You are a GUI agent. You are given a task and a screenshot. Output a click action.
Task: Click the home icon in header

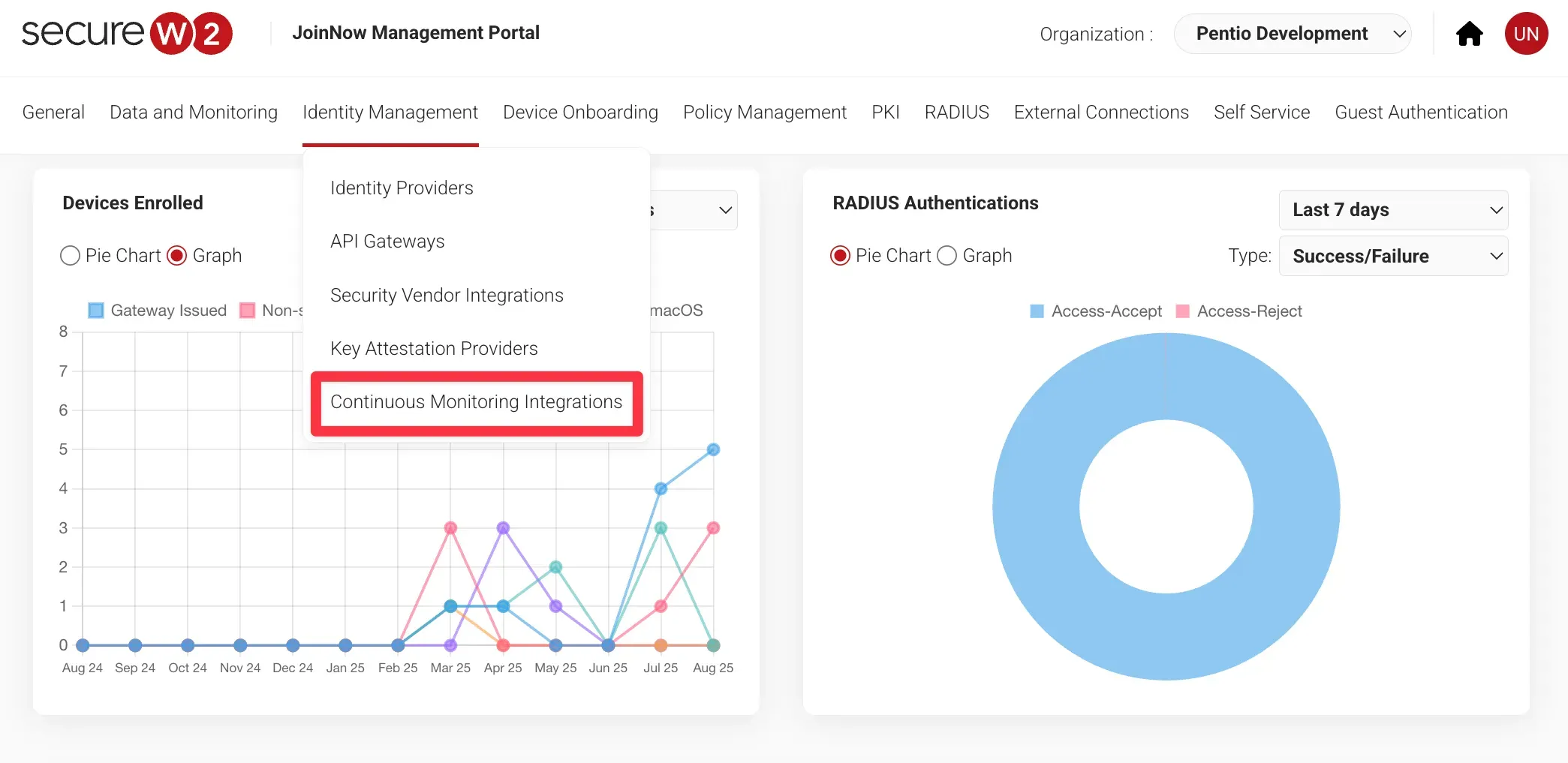[x=1469, y=34]
